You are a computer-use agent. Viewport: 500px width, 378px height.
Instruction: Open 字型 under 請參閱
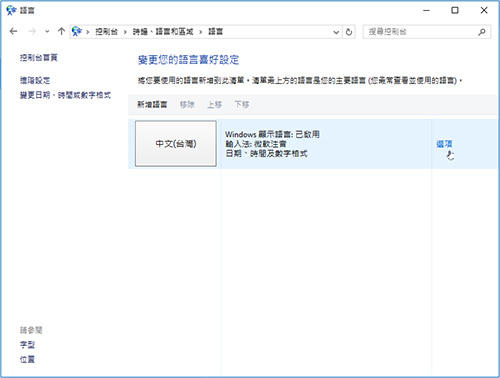point(27,345)
